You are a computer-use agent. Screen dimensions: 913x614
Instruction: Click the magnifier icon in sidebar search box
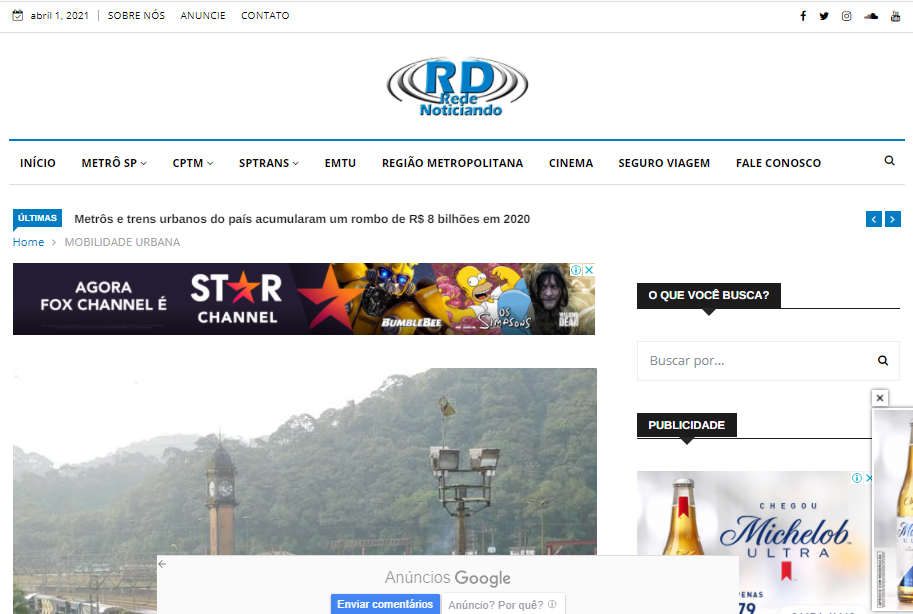883,361
